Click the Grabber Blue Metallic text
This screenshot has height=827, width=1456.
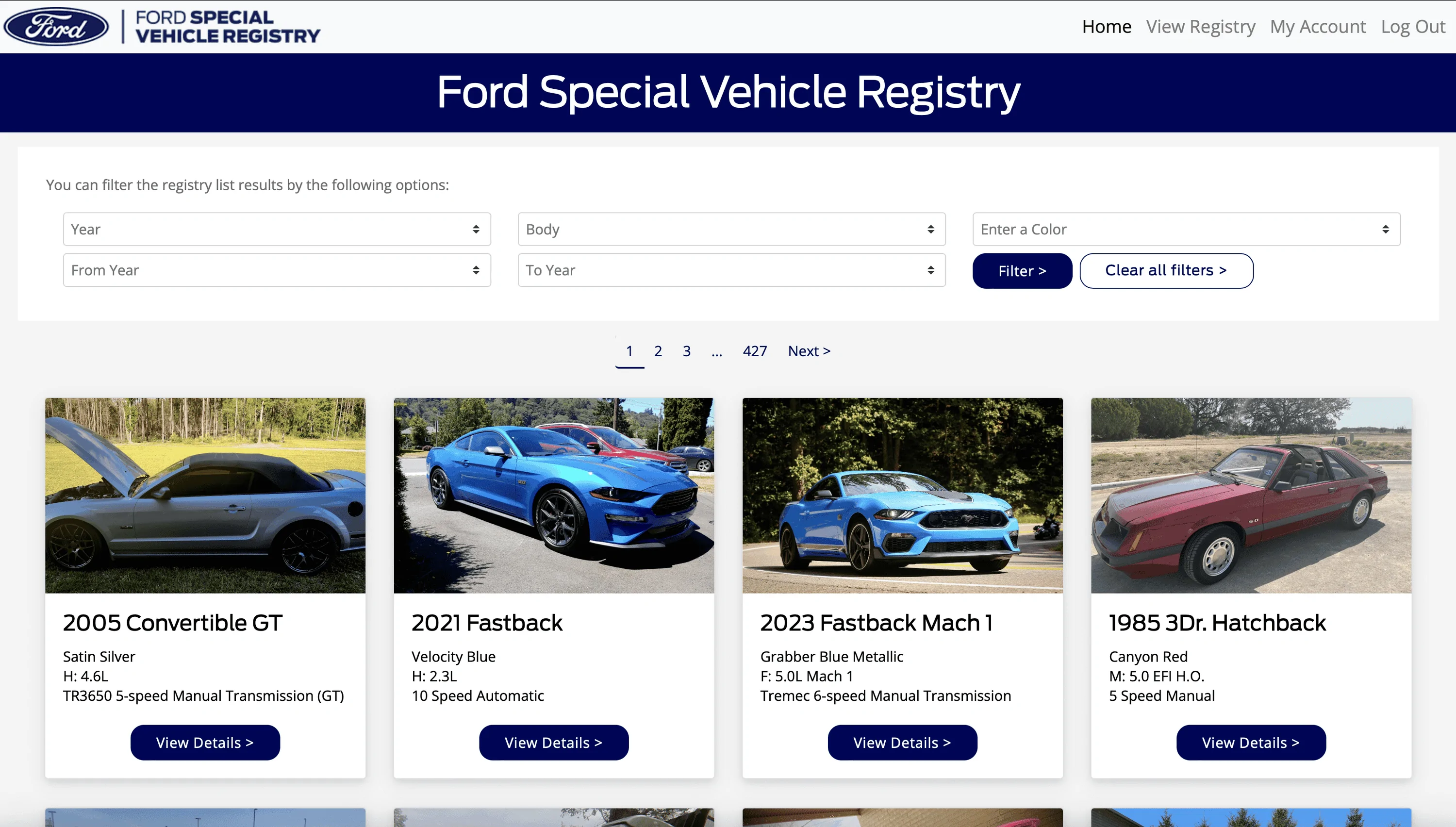831,657
